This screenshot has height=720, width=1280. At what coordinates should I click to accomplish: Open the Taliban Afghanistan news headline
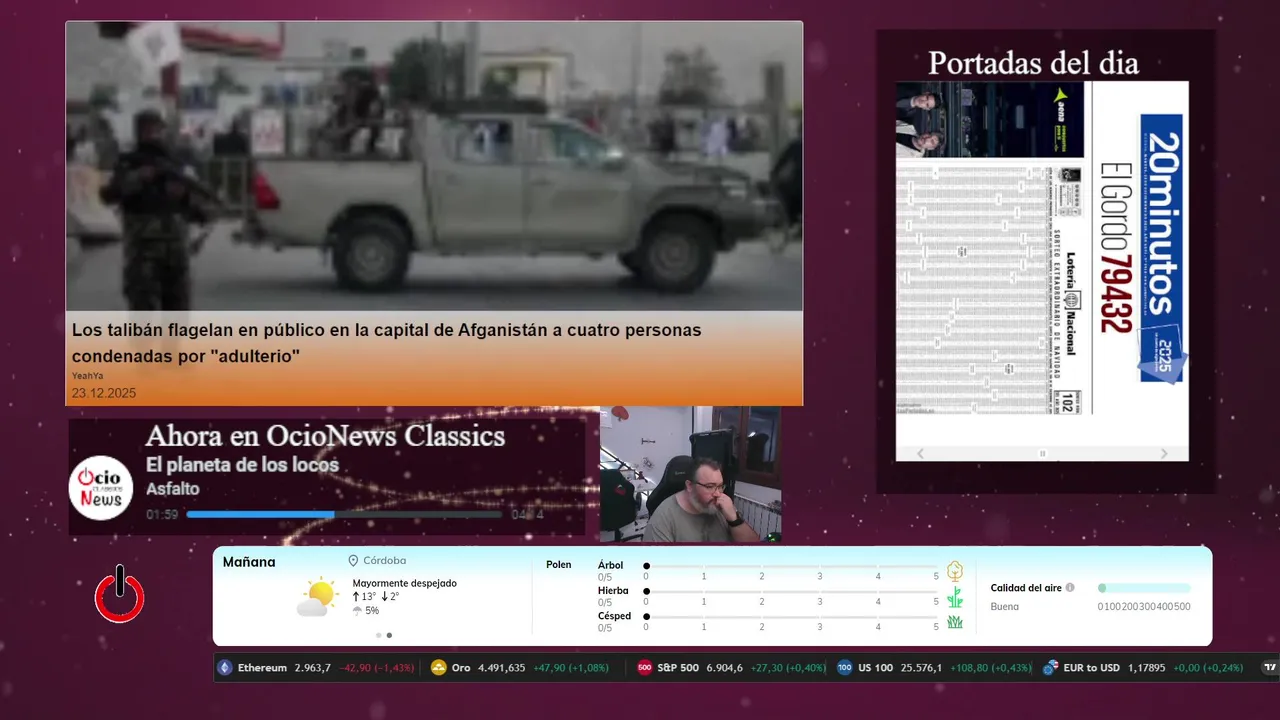(386, 343)
